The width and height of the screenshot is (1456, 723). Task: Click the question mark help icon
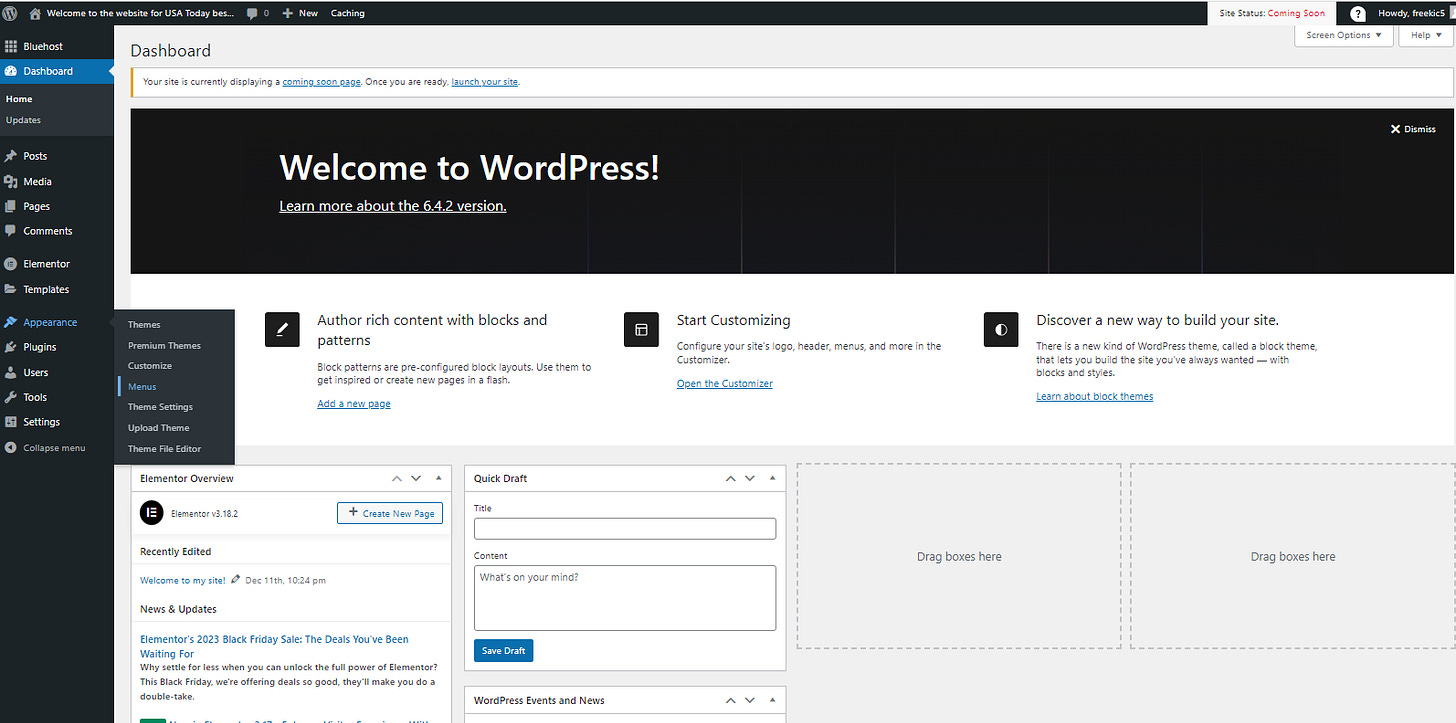[1358, 14]
